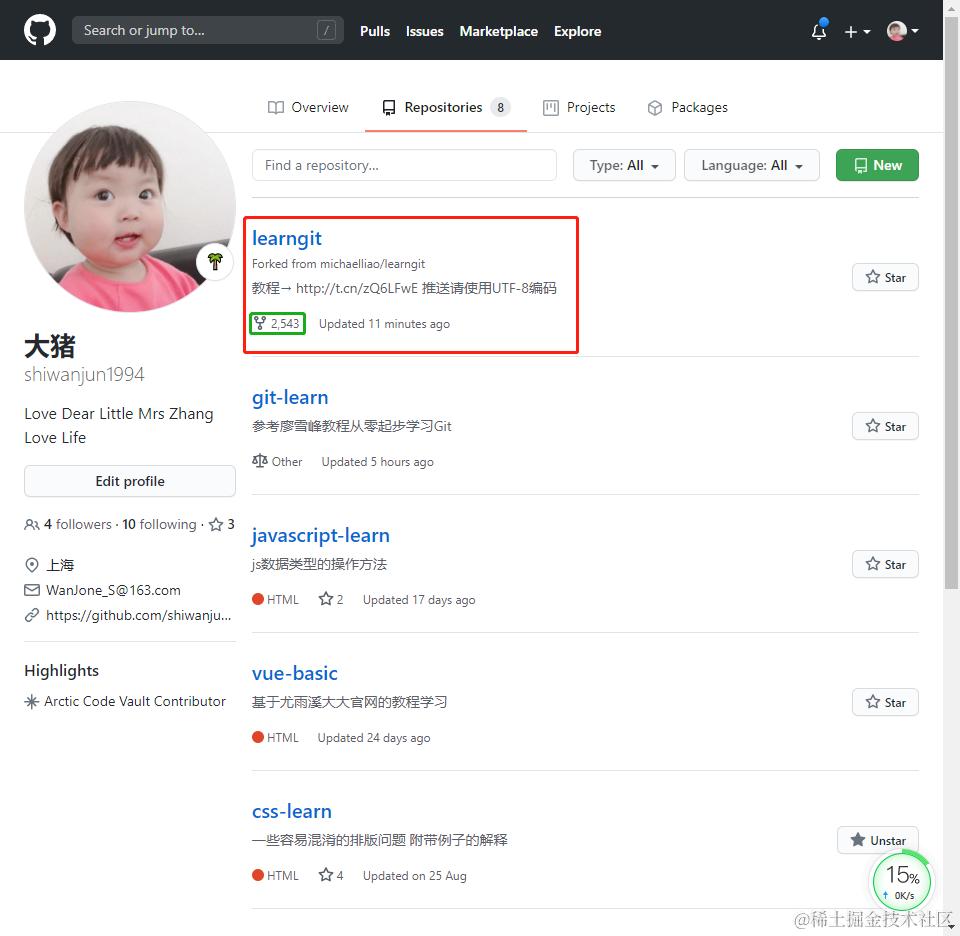
Task: Click the Edit profile button
Action: click(130, 481)
